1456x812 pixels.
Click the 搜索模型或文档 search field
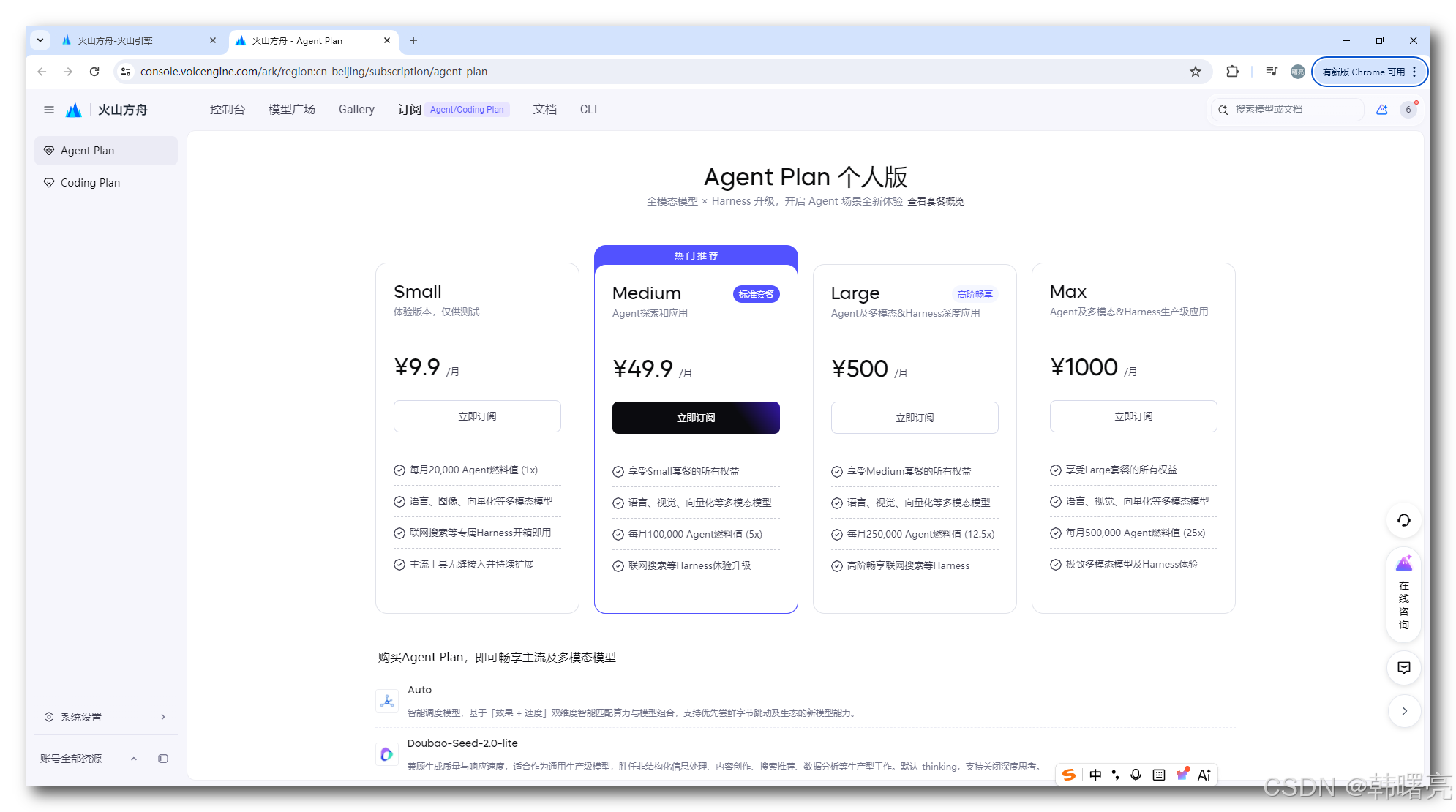pos(1288,110)
